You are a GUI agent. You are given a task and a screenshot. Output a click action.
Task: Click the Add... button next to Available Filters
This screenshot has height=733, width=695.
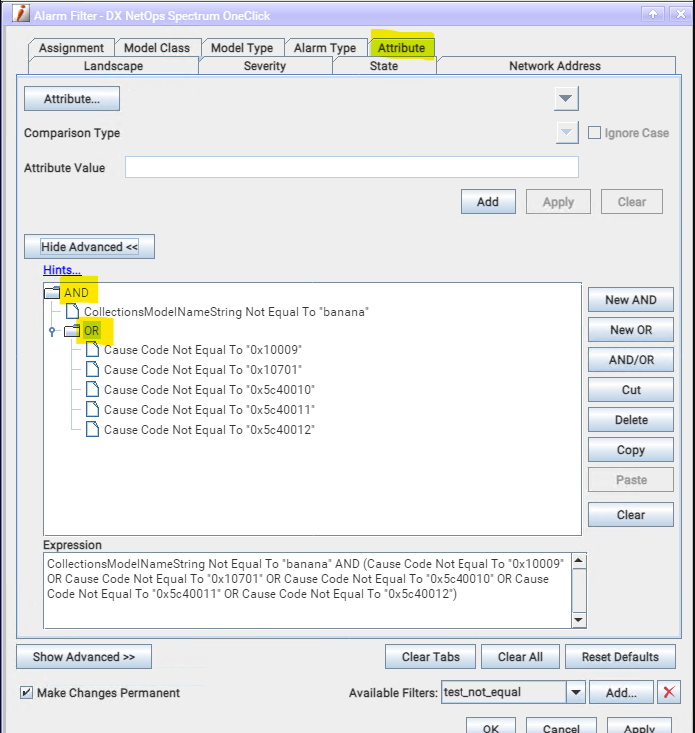[621, 692]
